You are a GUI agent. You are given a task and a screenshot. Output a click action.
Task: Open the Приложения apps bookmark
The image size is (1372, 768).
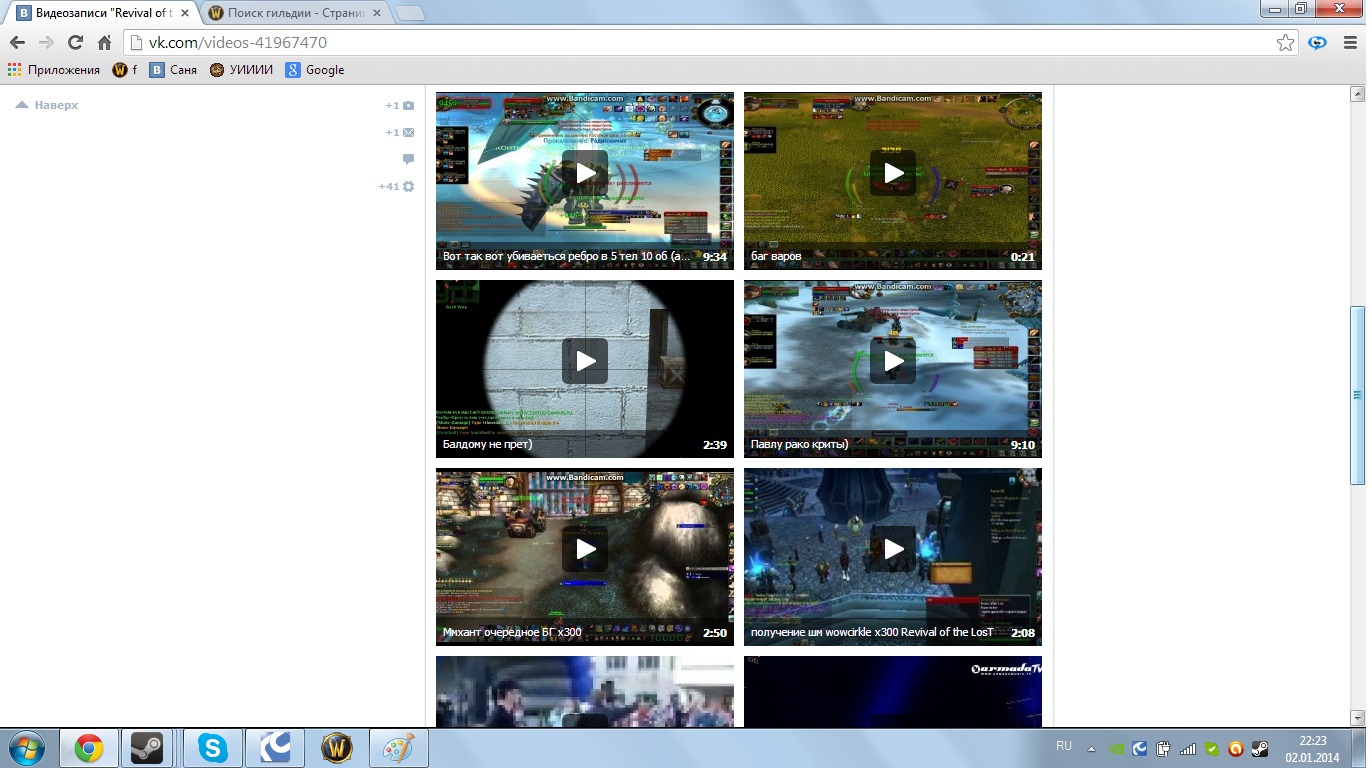[x=54, y=70]
